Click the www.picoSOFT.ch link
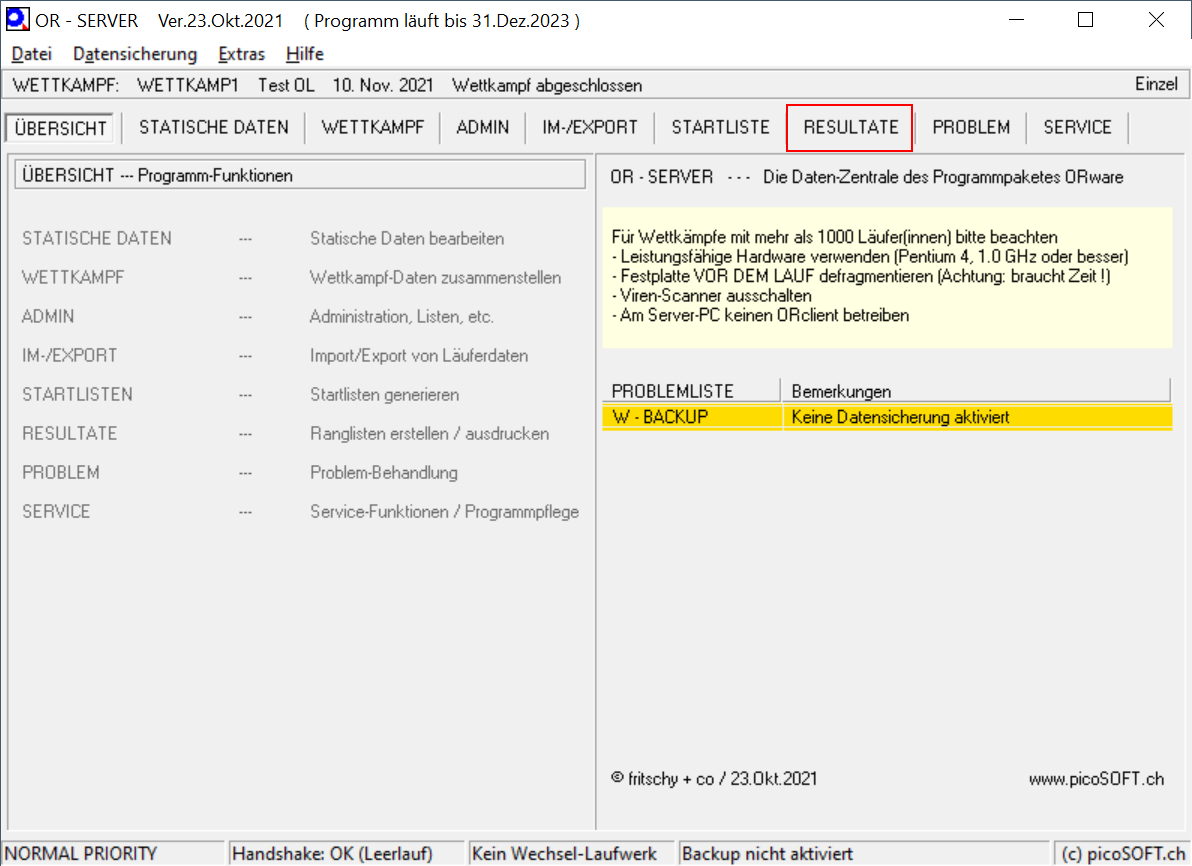The width and height of the screenshot is (1192, 866). point(1096,779)
